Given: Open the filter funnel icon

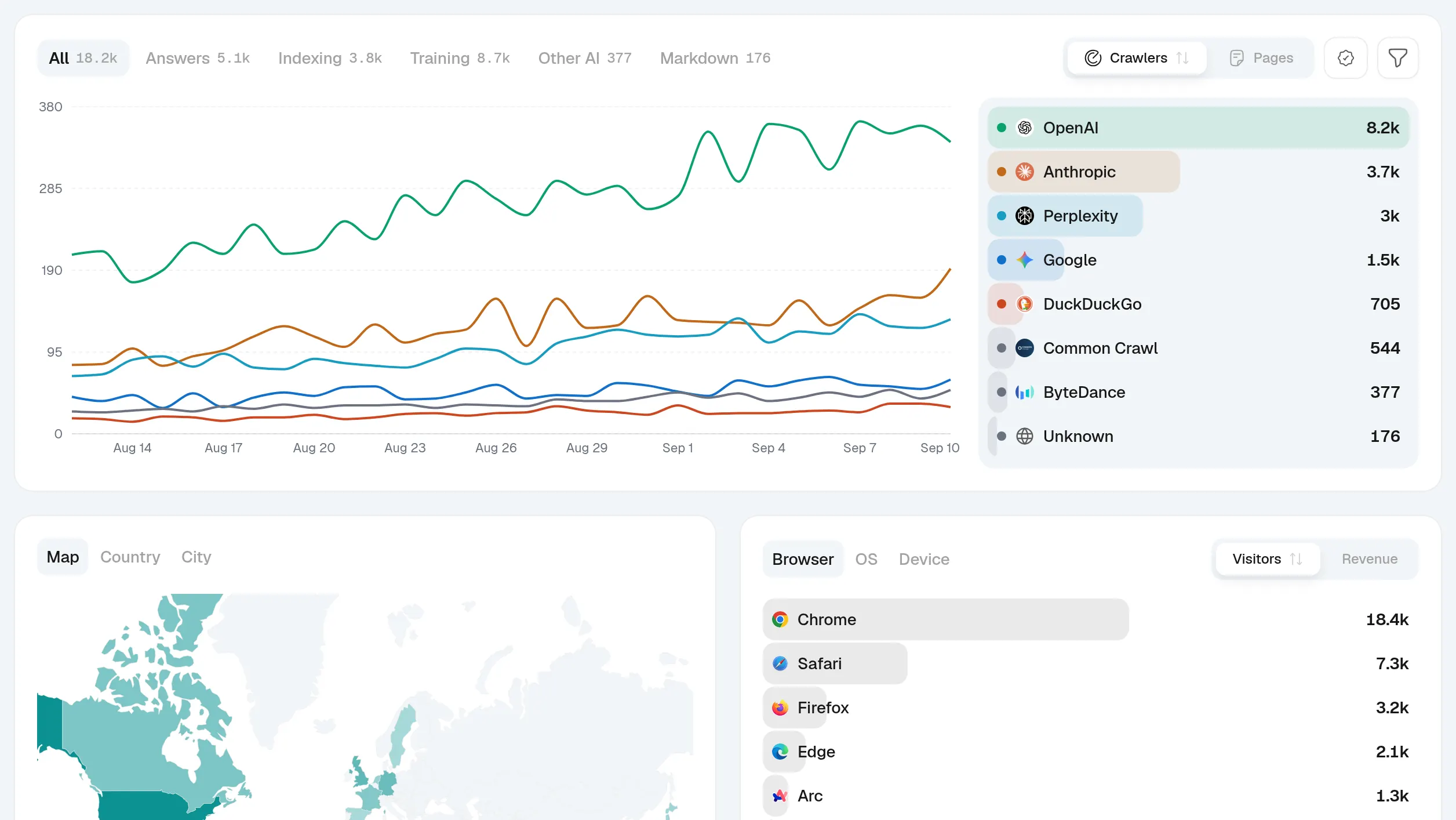Looking at the screenshot, I should click(1397, 58).
